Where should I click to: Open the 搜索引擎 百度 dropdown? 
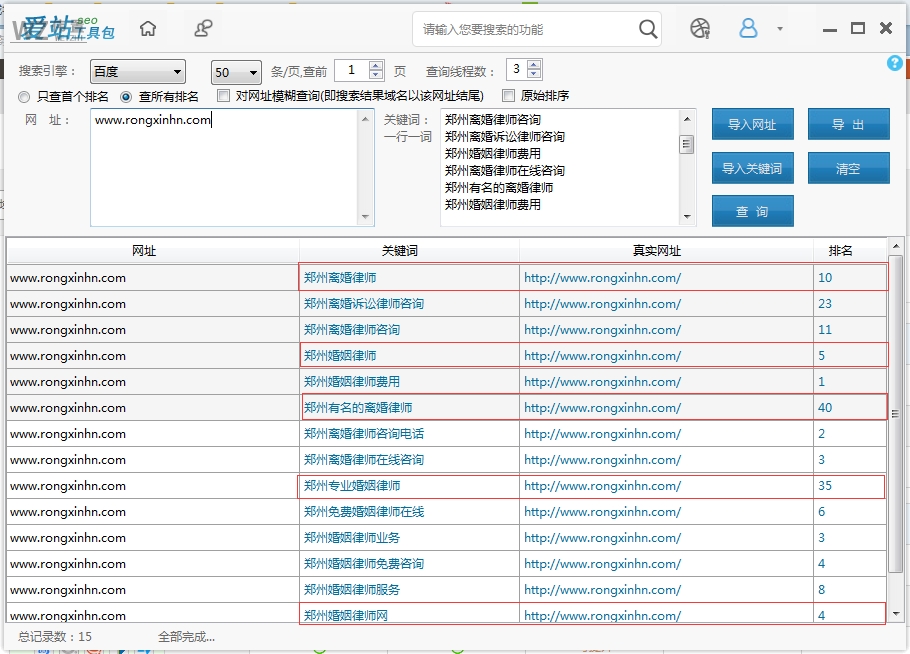(137, 72)
